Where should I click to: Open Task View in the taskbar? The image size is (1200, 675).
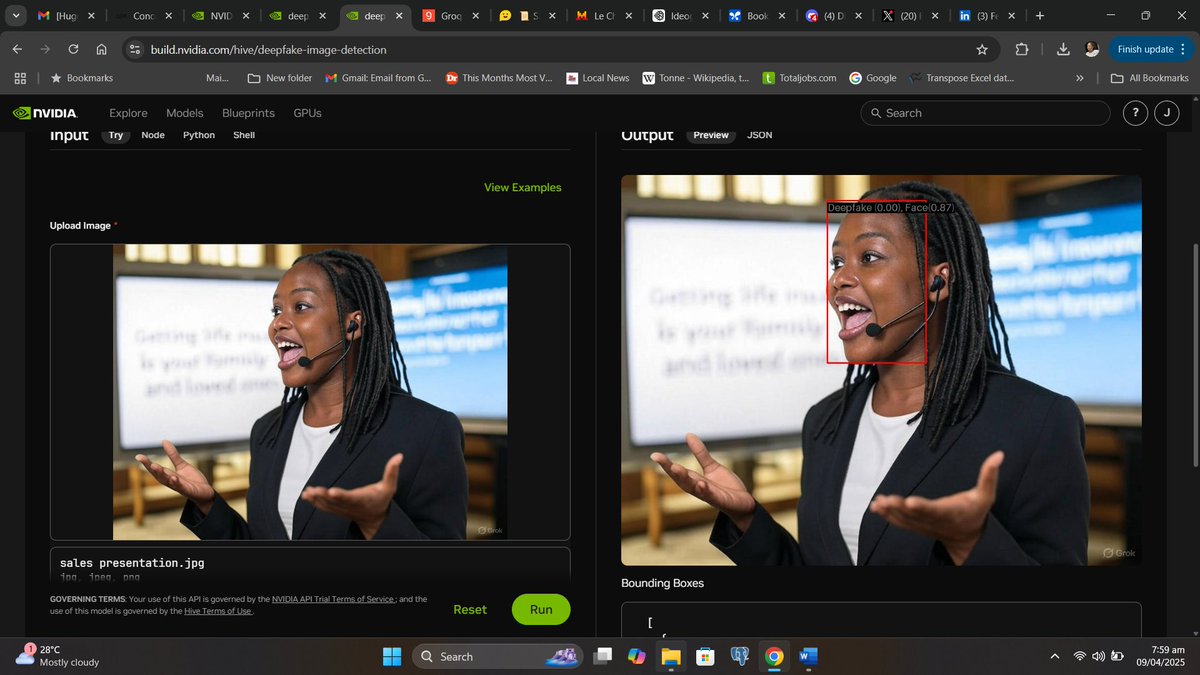pos(603,656)
